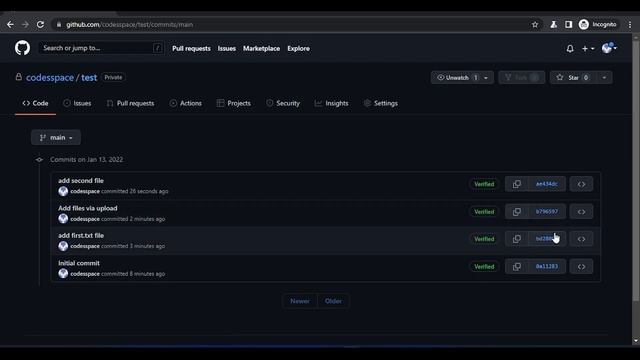Image resolution: width=640 pixels, height=360 pixels.
Task: Browse repository at 'add first.txt file' commit
Action: tap(581, 239)
